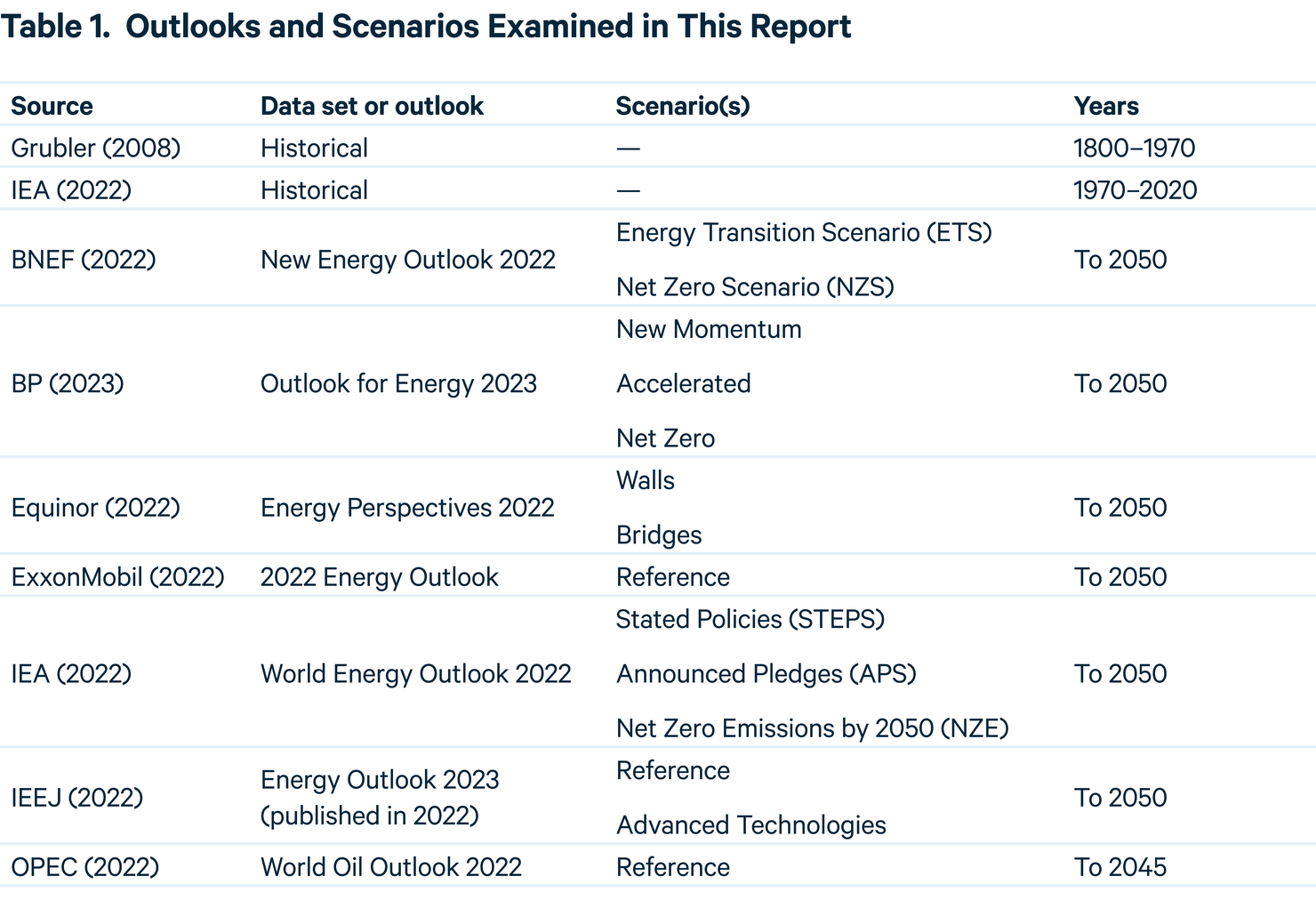The image size is (1316, 900).
Task: Select the 1800–1970 years cell
Action: (x=1135, y=148)
